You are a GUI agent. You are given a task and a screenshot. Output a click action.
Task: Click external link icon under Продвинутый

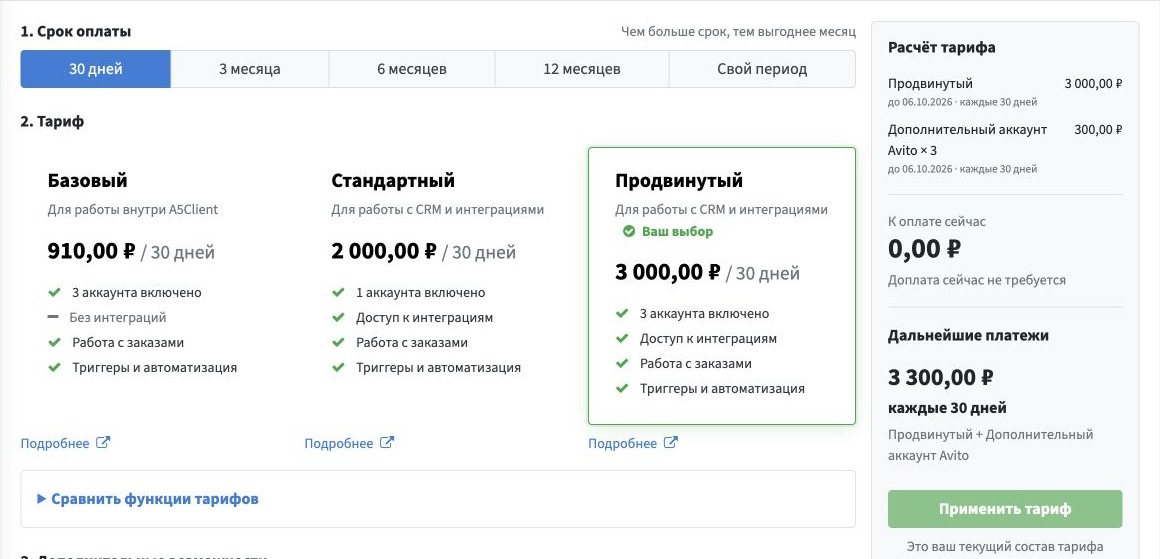(671, 443)
